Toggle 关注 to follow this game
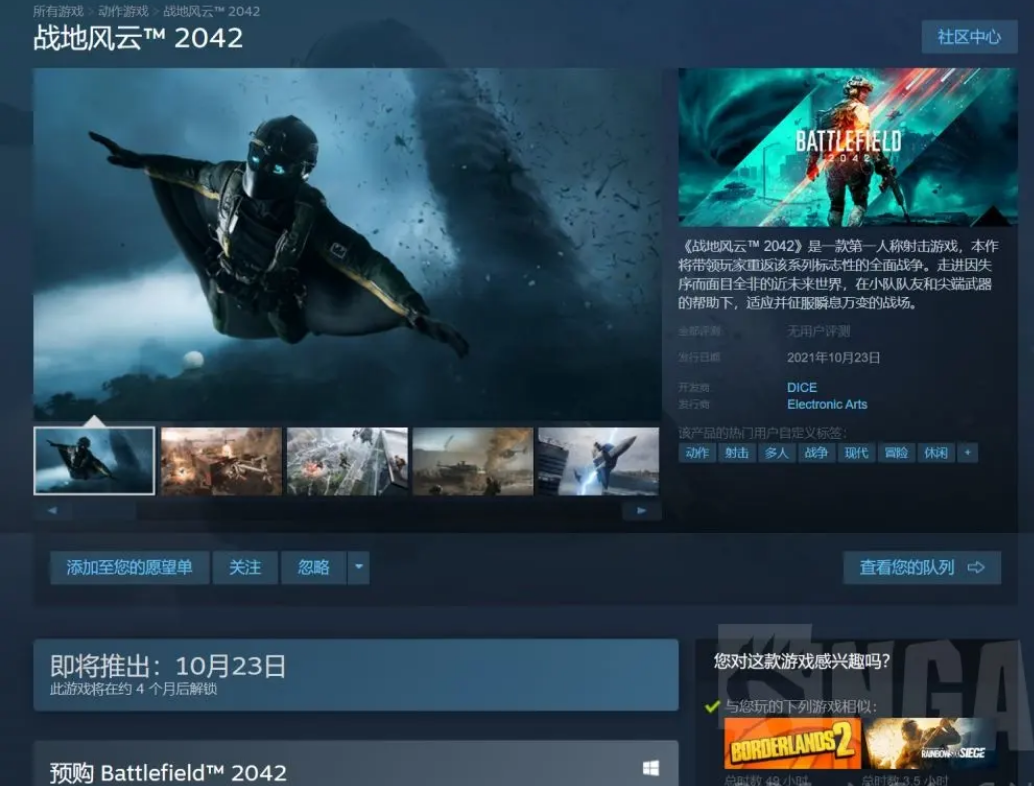Screen dimensions: 1034x786 [245, 568]
